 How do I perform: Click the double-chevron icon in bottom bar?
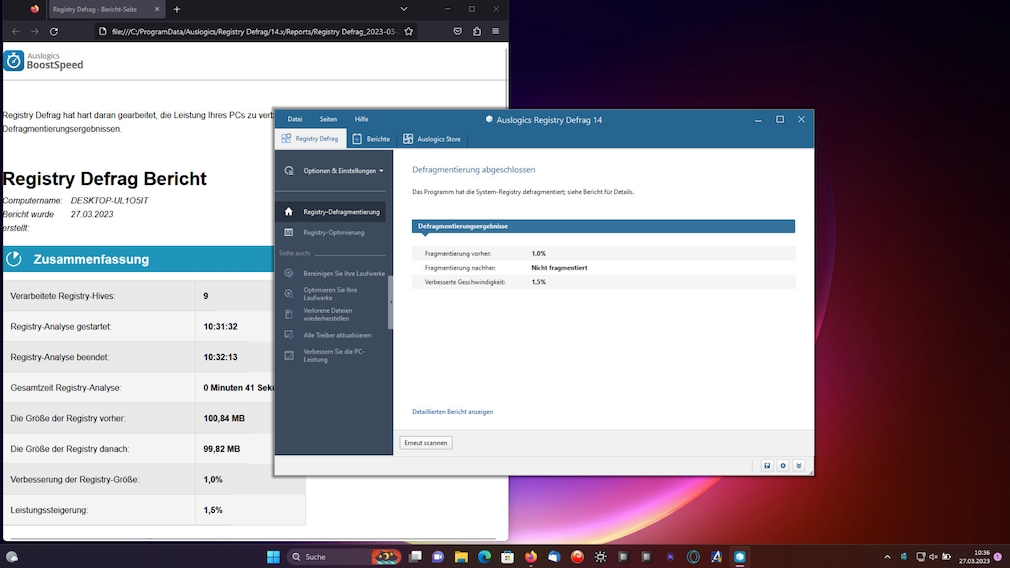point(799,466)
